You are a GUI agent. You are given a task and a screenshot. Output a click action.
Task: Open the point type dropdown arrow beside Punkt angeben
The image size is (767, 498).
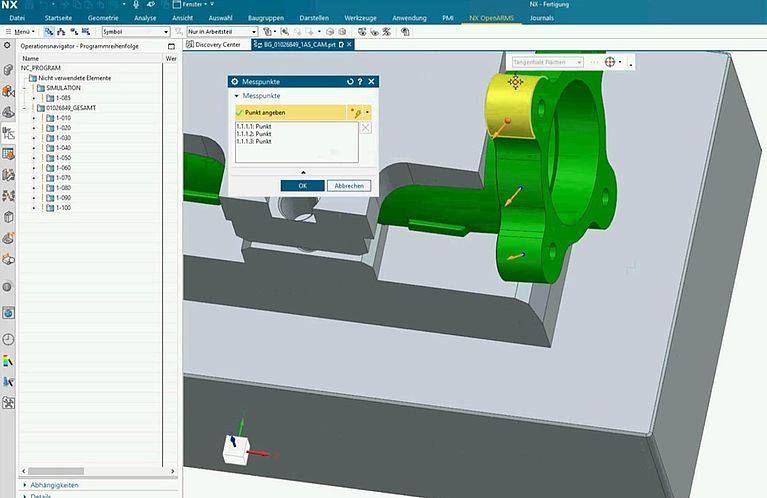367,113
